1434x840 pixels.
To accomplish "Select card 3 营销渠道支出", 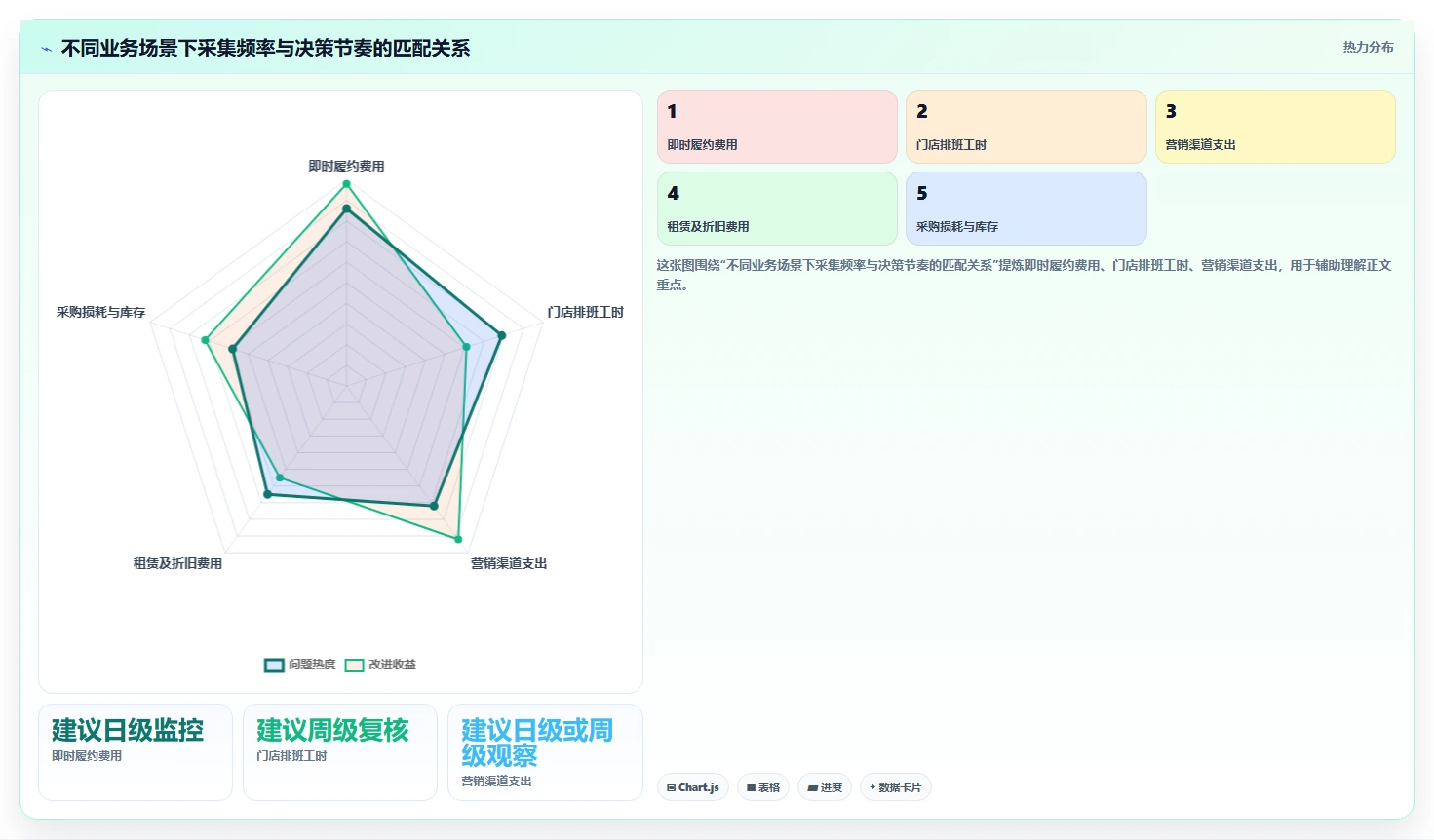I will pyautogui.click(x=1275, y=127).
